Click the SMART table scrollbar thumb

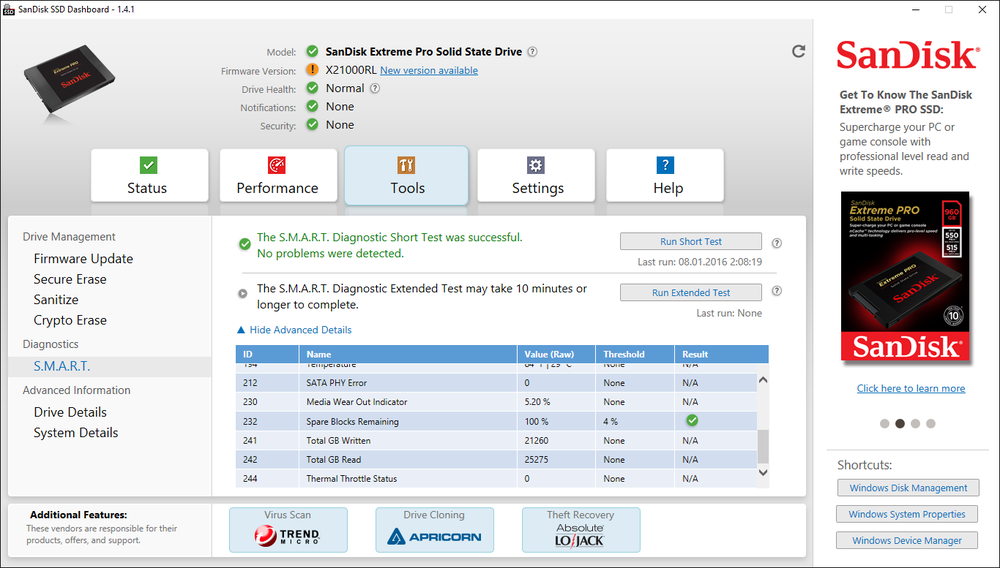tap(763, 446)
